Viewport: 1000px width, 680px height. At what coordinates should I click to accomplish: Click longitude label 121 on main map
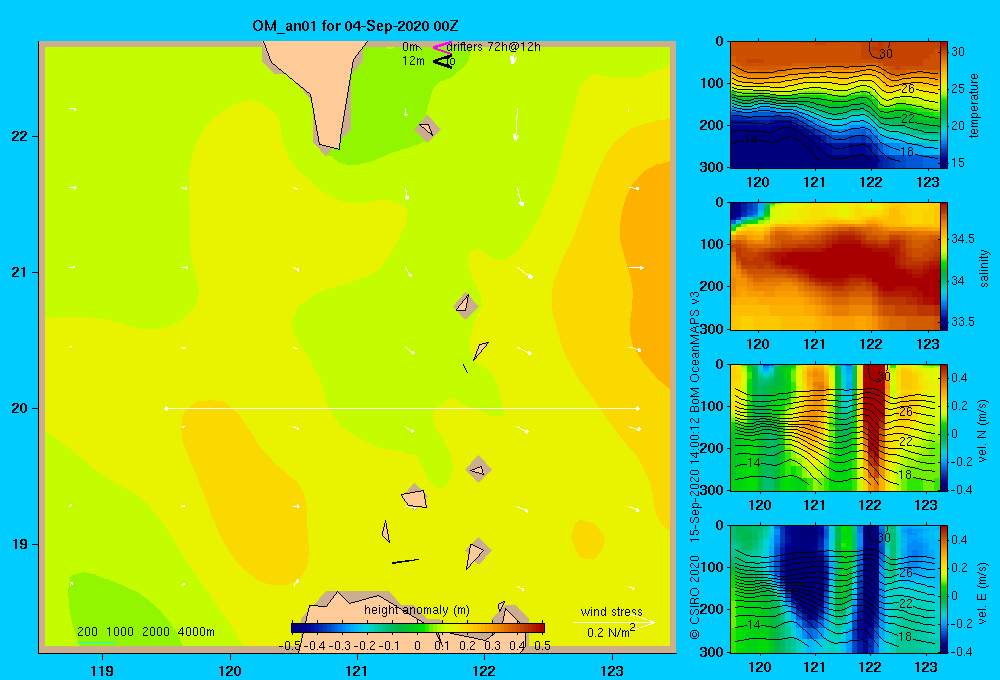[x=357, y=670]
